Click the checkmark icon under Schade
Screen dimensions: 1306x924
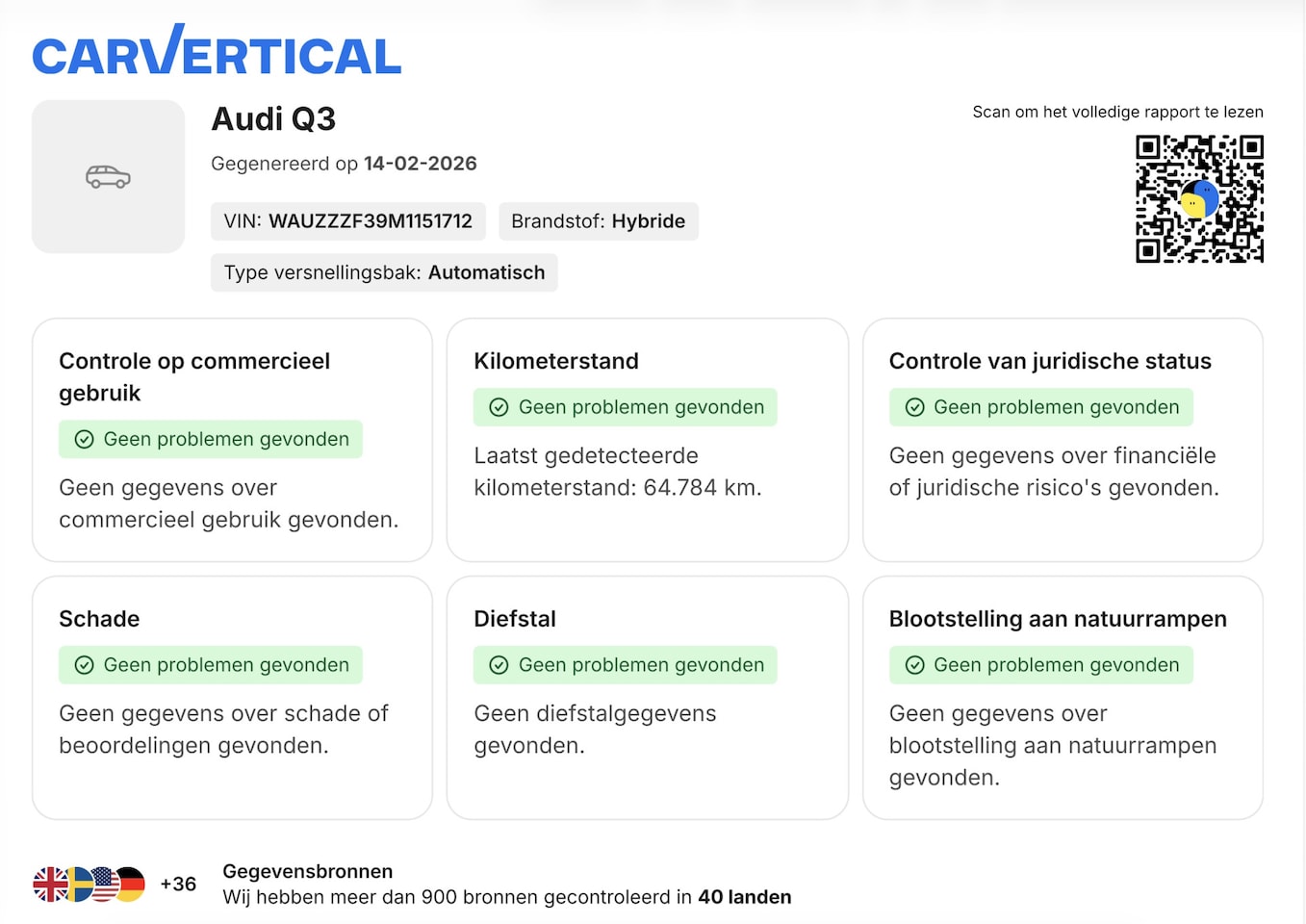pos(84,665)
